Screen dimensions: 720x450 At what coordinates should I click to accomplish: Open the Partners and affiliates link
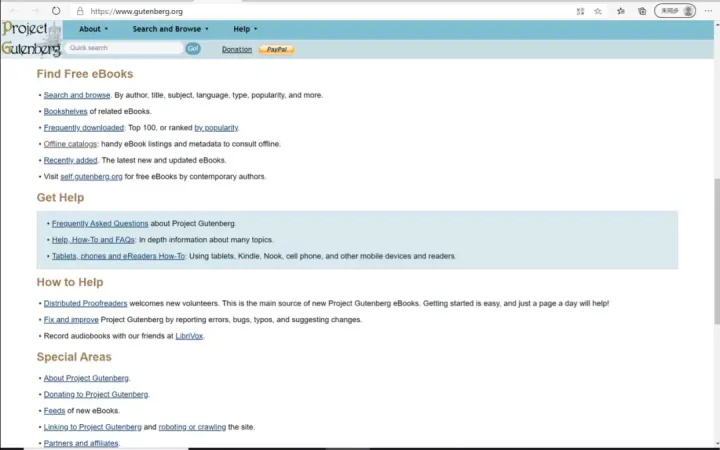[81, 443]
